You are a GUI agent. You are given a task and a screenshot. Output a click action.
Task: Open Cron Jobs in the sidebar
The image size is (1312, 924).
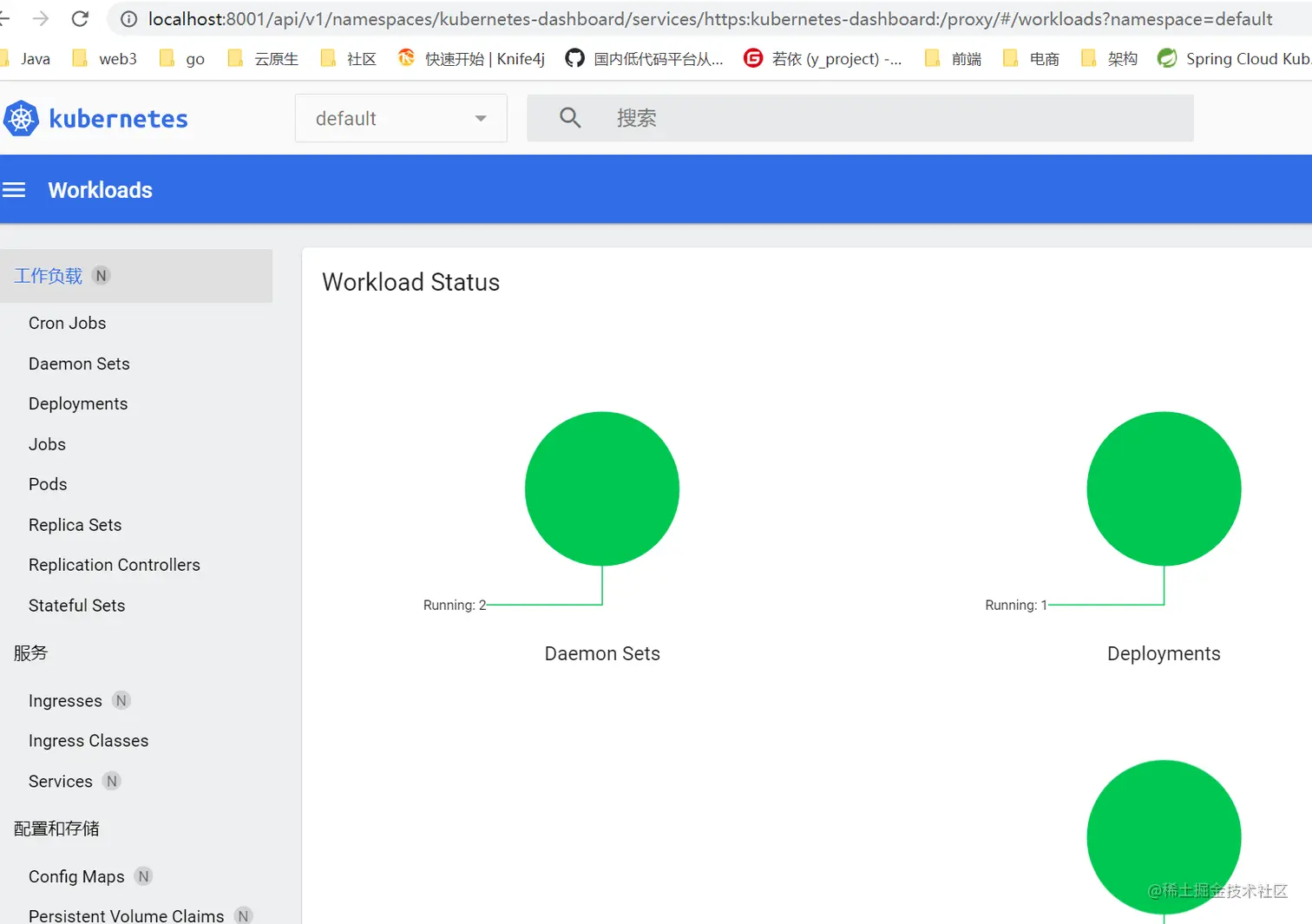point(68,323)
